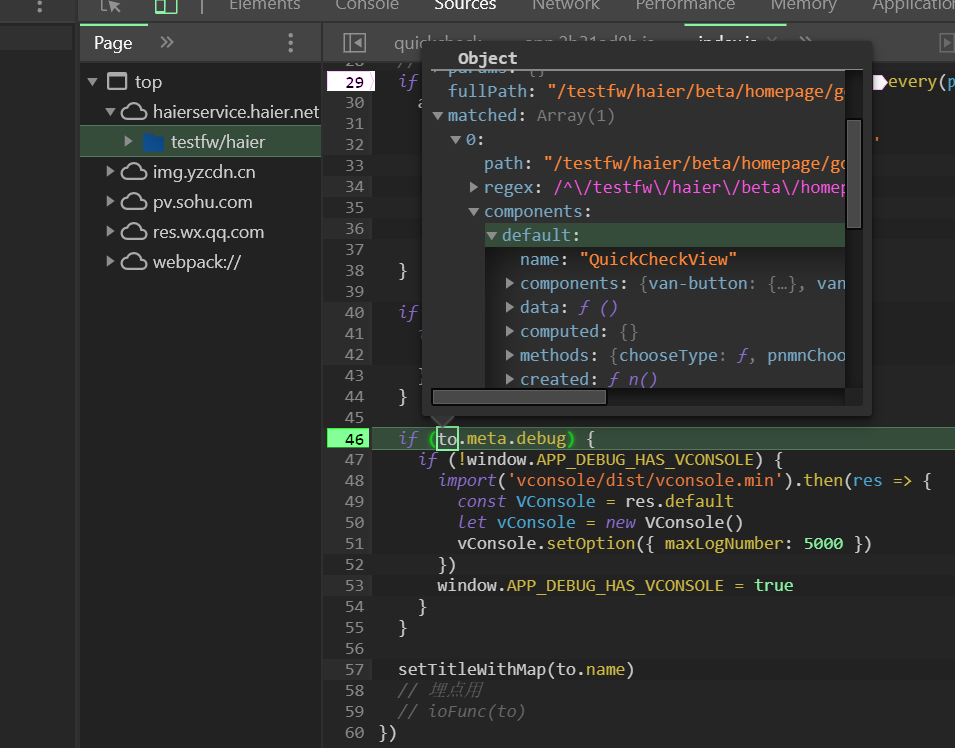Click the testfw/haier blue folder icon
Screen dimensions: 955x748
[x=153, y=142]
